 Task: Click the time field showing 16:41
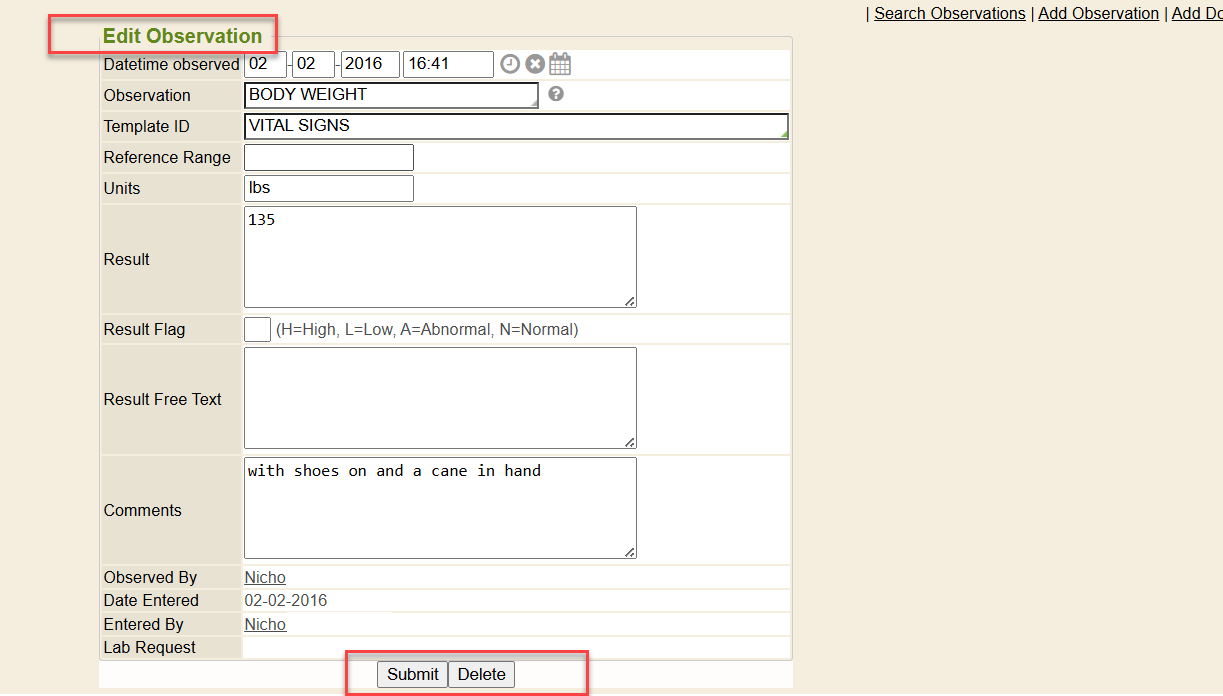pos(448,64)
